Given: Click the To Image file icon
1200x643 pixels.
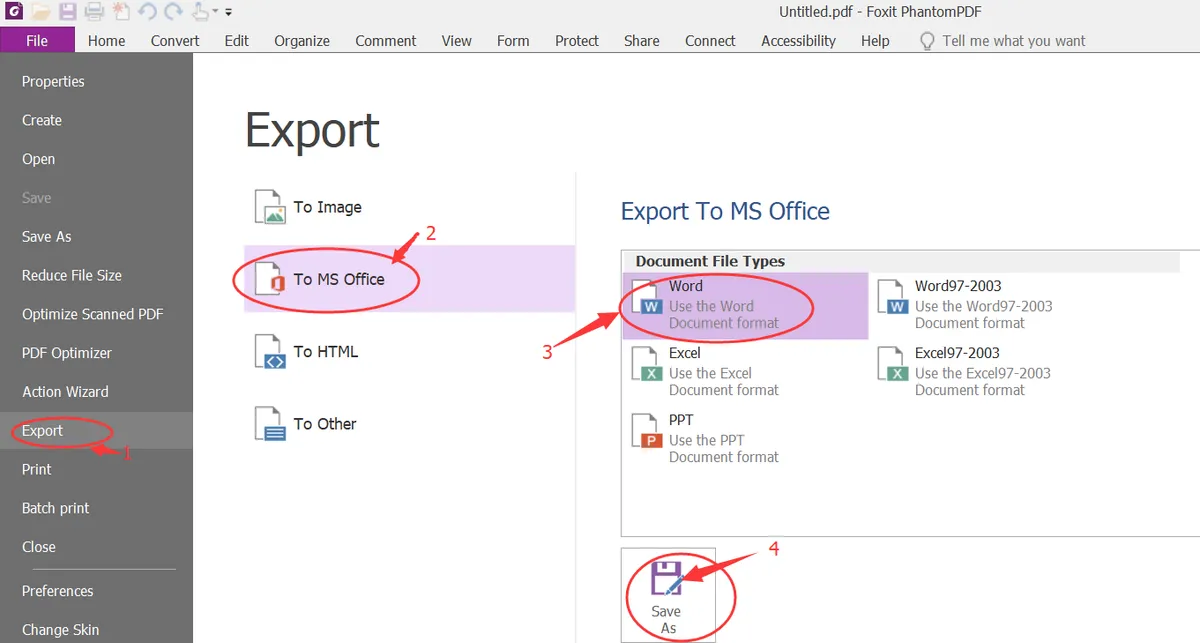Looking at the screenshot, I should (270, 206).
